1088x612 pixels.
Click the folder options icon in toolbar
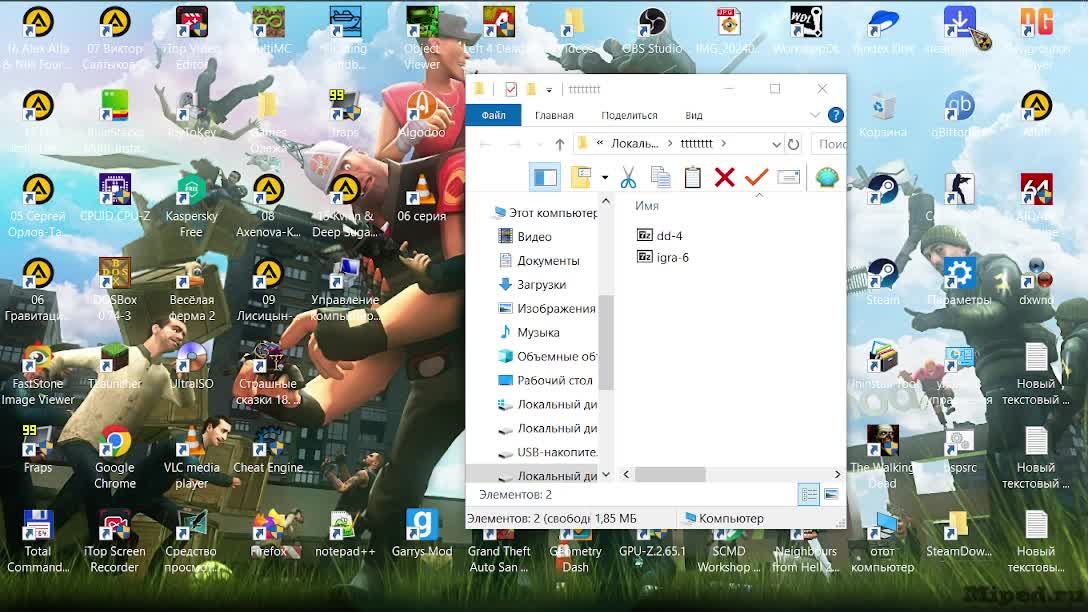(x=581, y=178)
